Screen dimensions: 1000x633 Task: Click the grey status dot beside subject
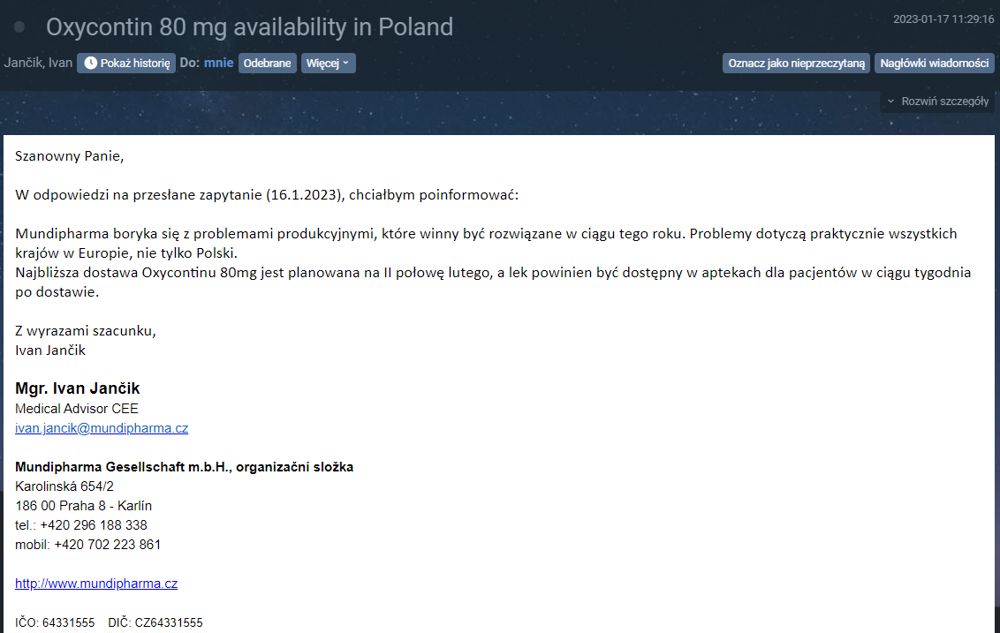pos(19,27)
